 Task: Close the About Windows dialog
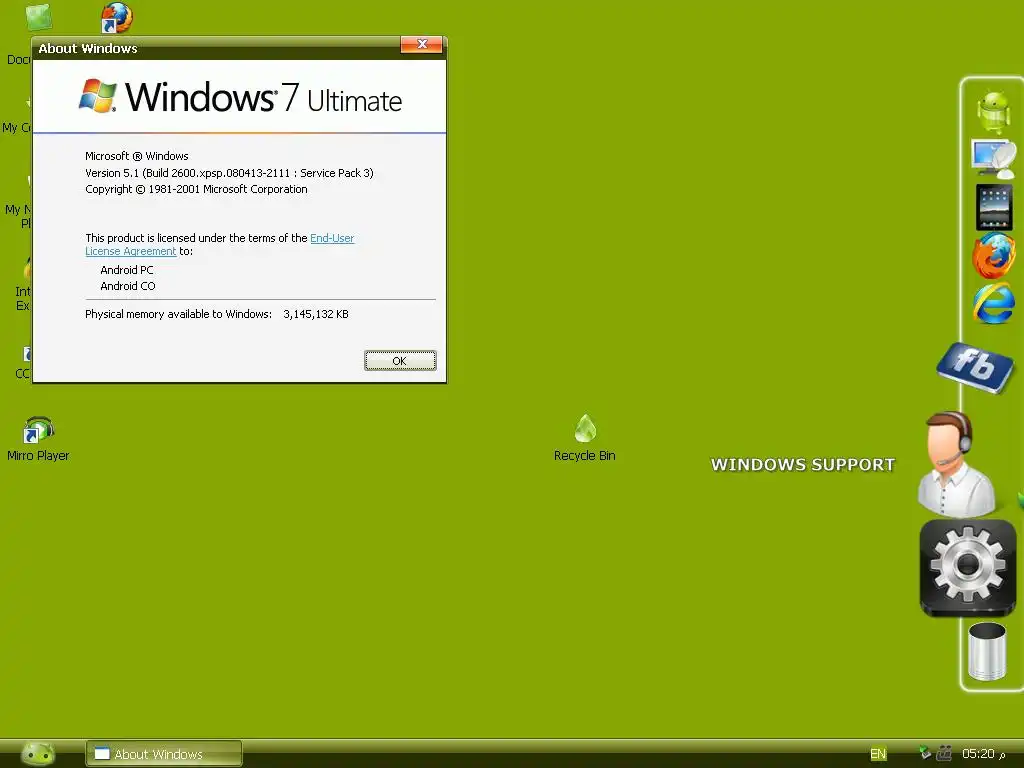tap(422, 44)
